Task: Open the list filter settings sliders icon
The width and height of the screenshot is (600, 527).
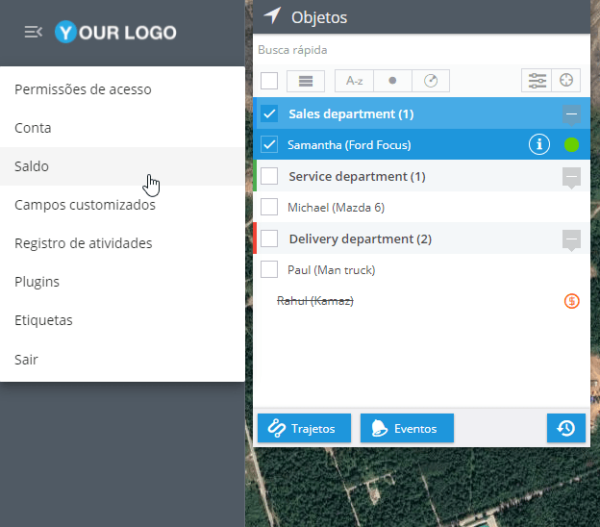Action: 536,80
